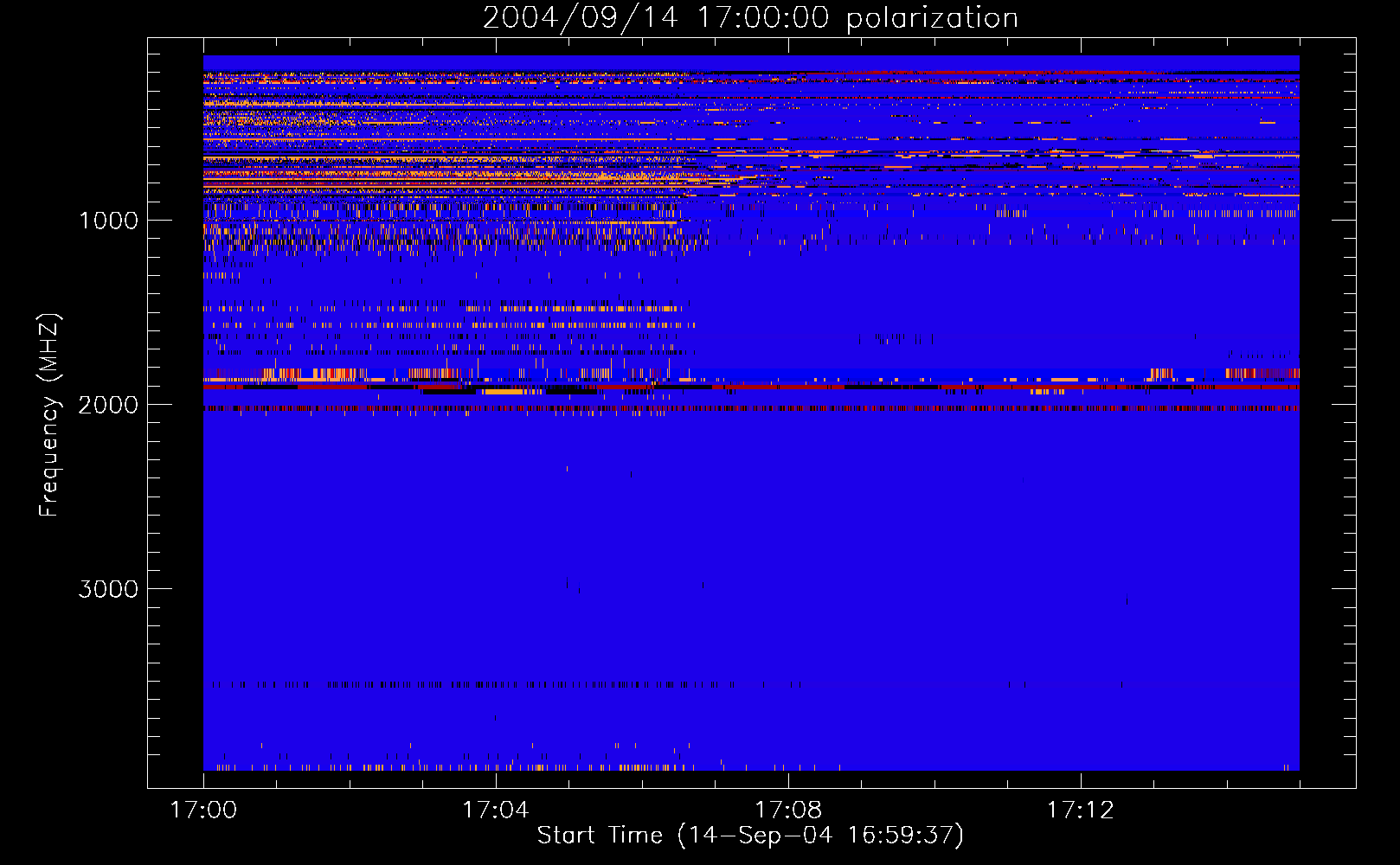Click the '3000' frequency tick label
The height and width of the screenshot is (865, 1400).
[108, 589]
